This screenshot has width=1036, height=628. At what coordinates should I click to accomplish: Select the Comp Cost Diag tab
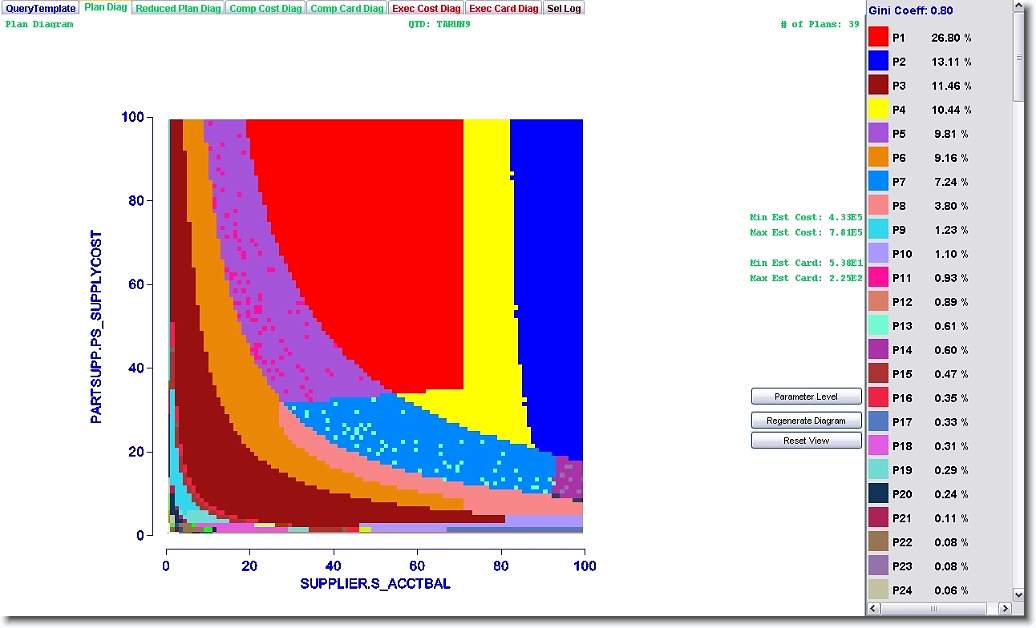[264, 8]
